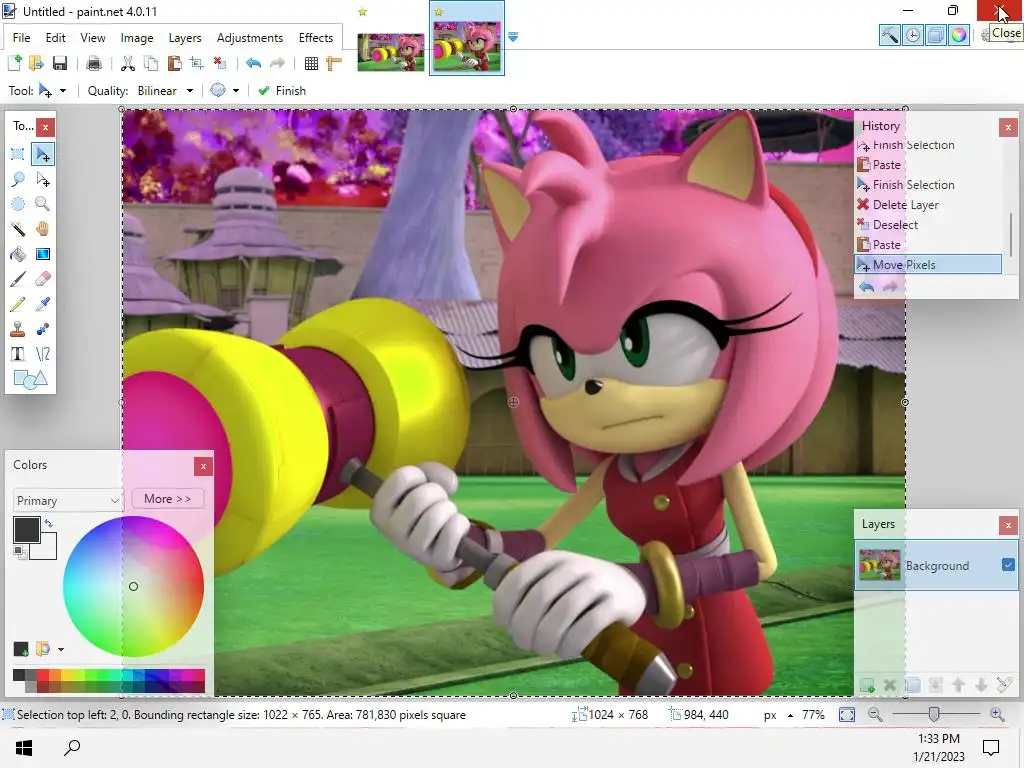The width and height of the screenshot is (1024, 768).
Task: Select the Gradient tool
Action: tap(43, 254)
